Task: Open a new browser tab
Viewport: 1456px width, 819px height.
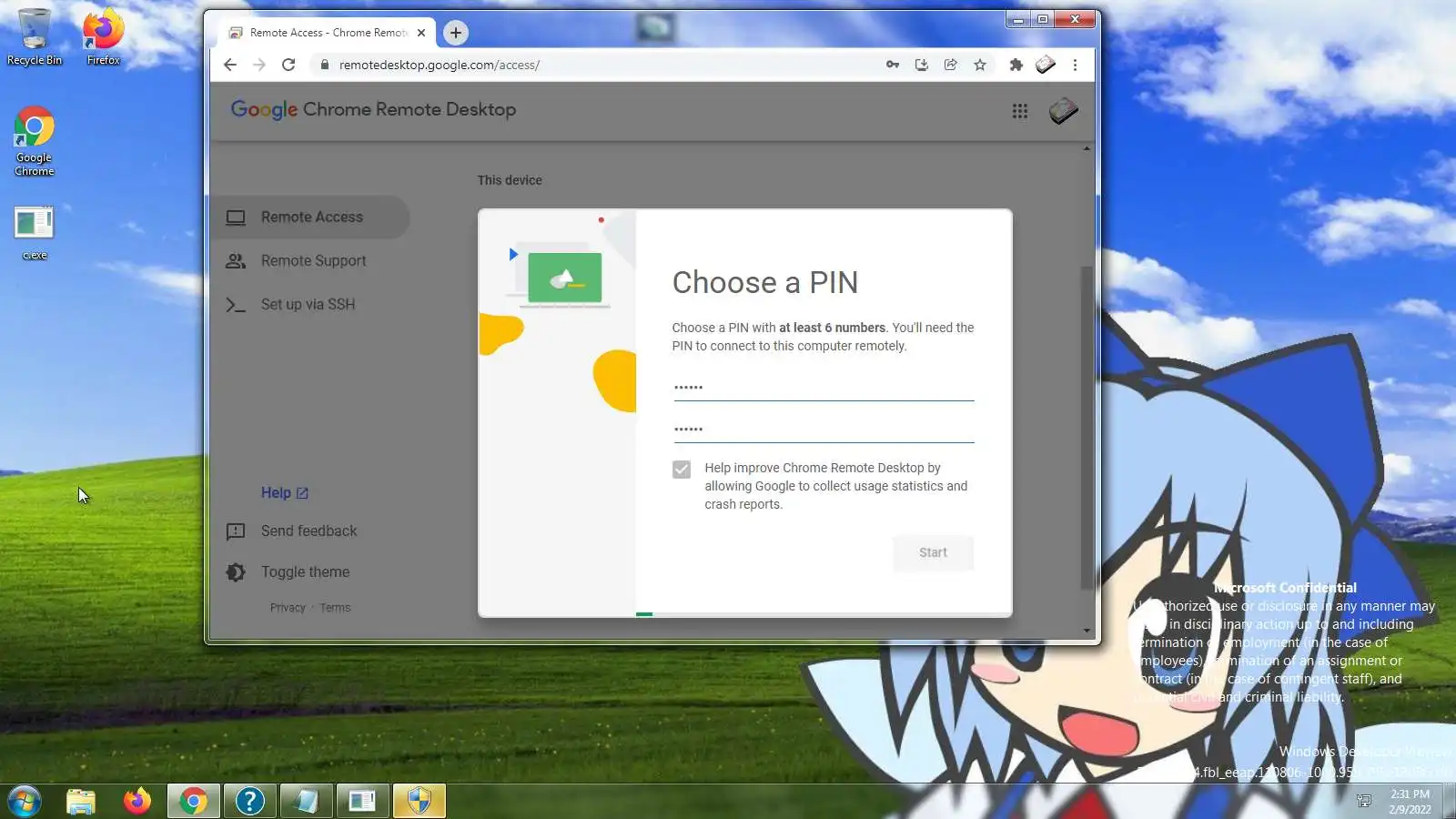Action: 456,33
